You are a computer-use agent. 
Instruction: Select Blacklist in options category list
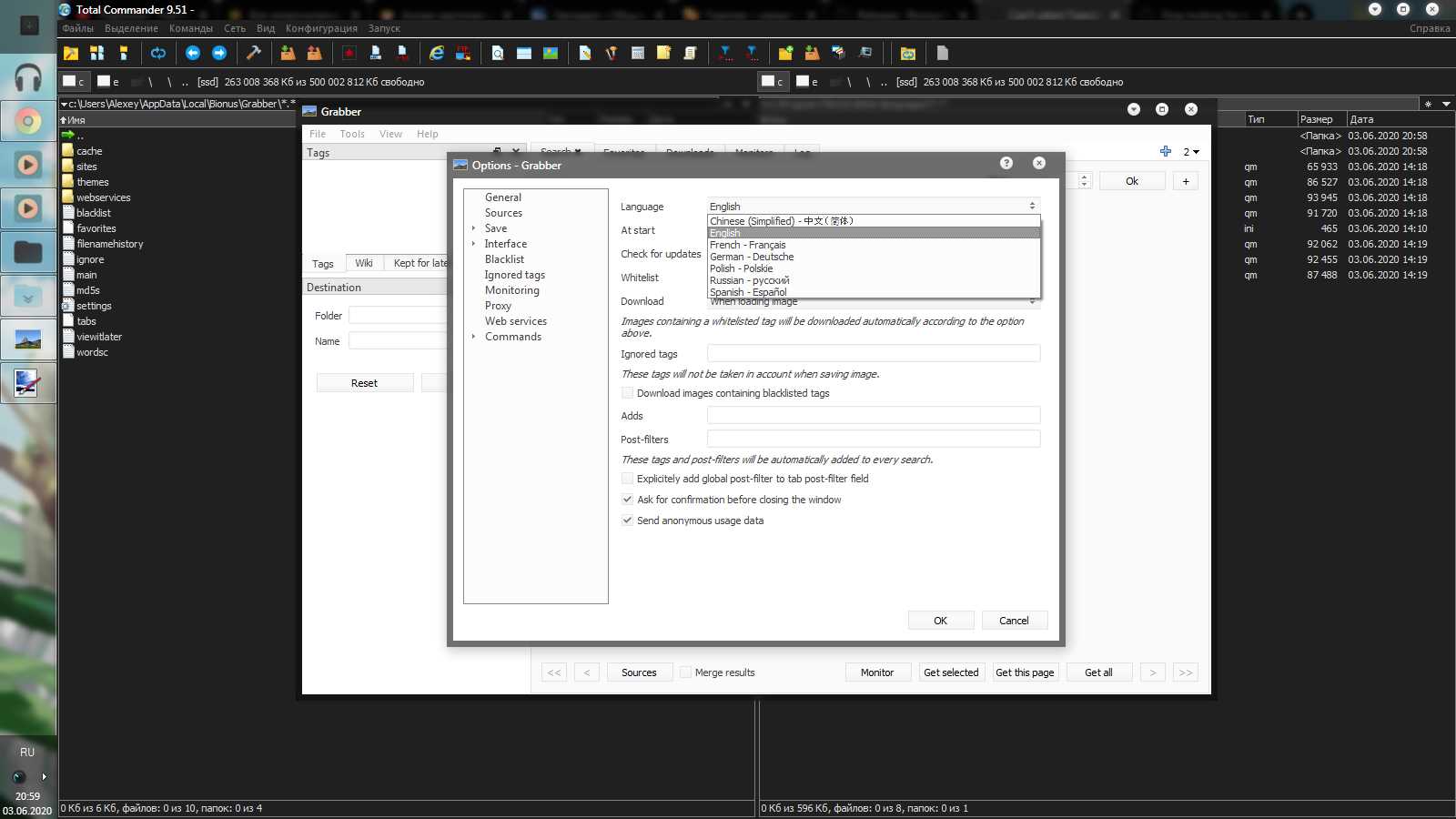504,259
